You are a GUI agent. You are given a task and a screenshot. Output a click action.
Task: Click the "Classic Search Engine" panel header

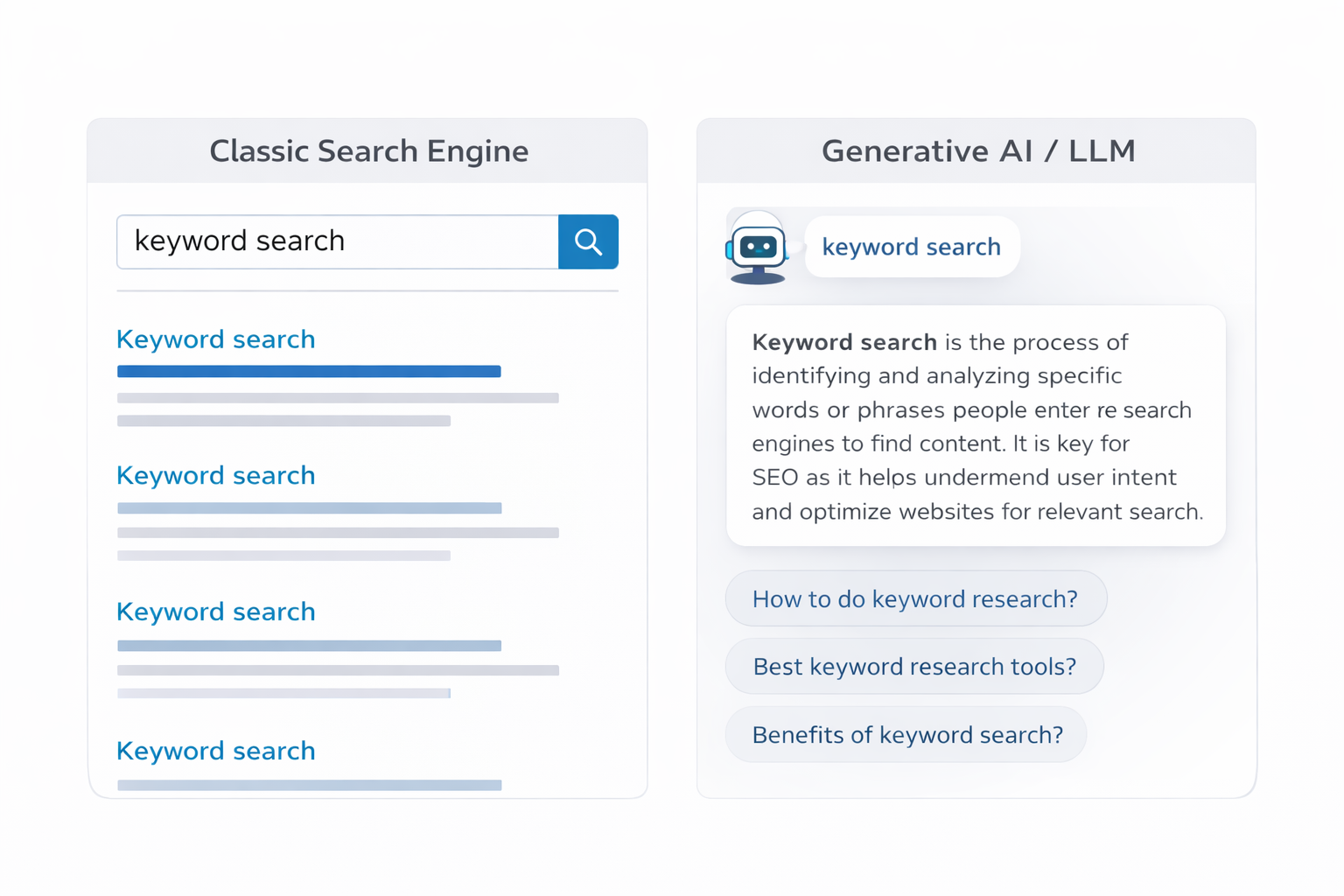click(368, 151)
